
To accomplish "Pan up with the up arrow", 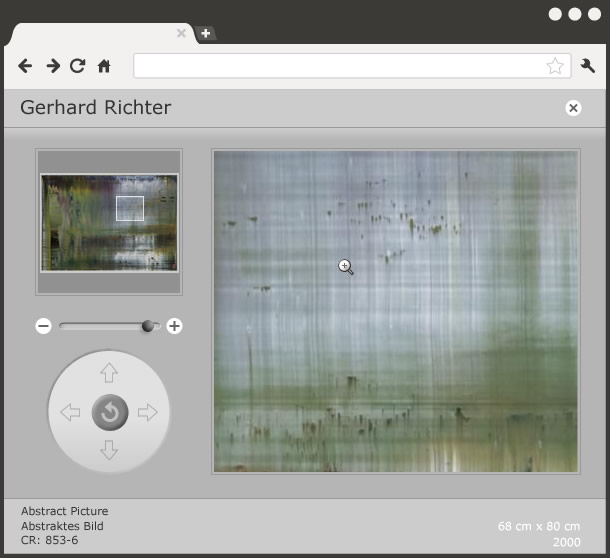I will coord(109,373).
